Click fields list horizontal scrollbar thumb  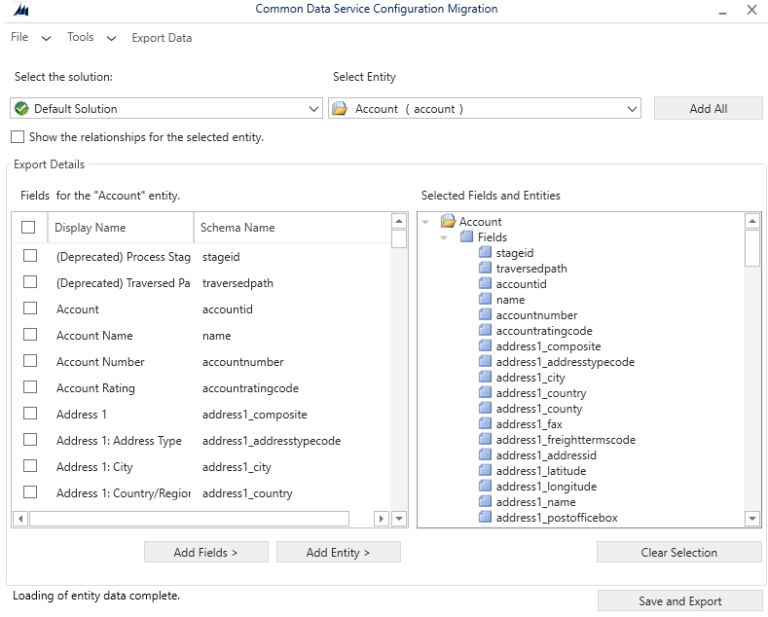coord(189,518)
